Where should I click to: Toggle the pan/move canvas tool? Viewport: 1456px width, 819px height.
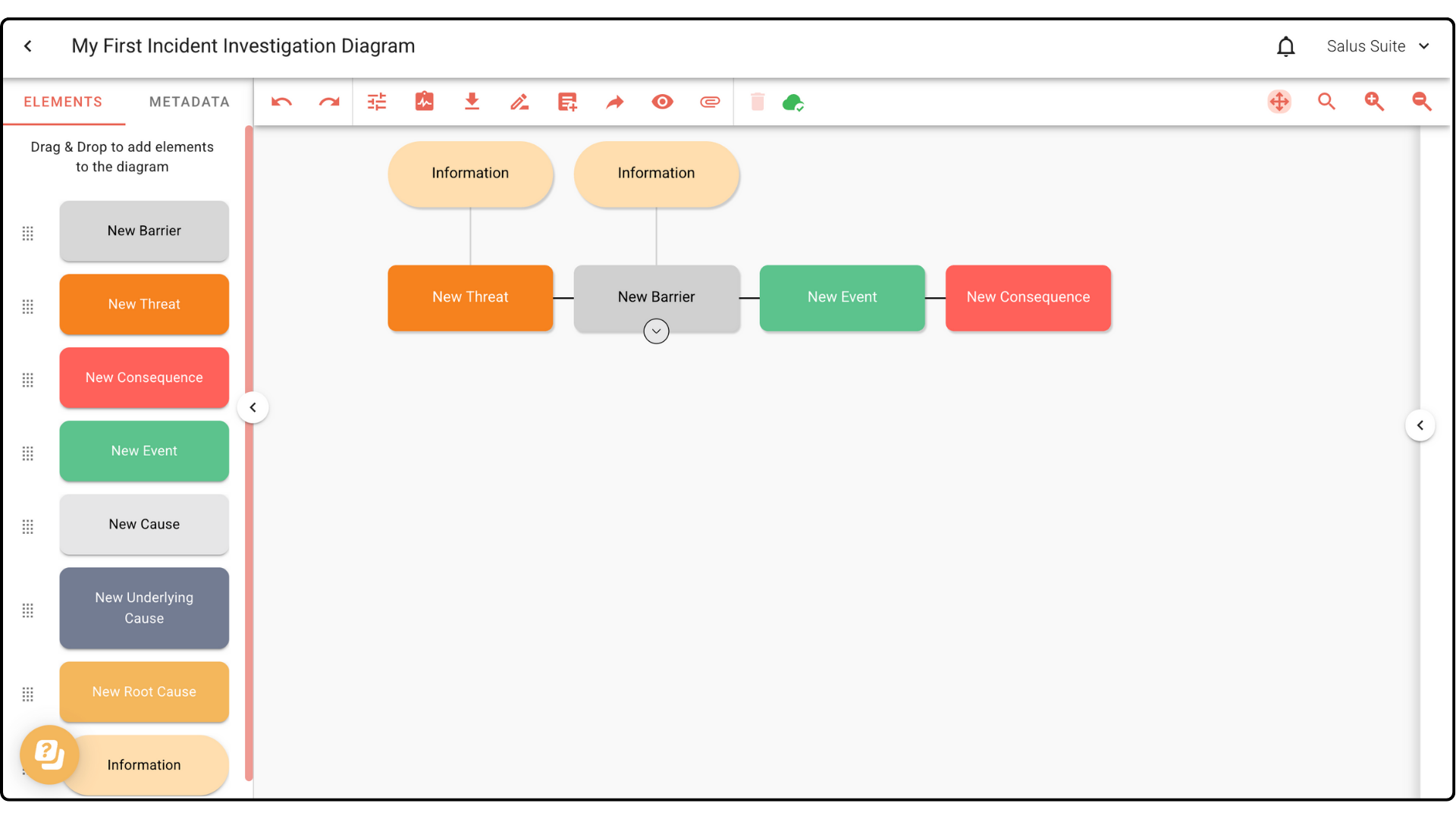click(1279, 102)
